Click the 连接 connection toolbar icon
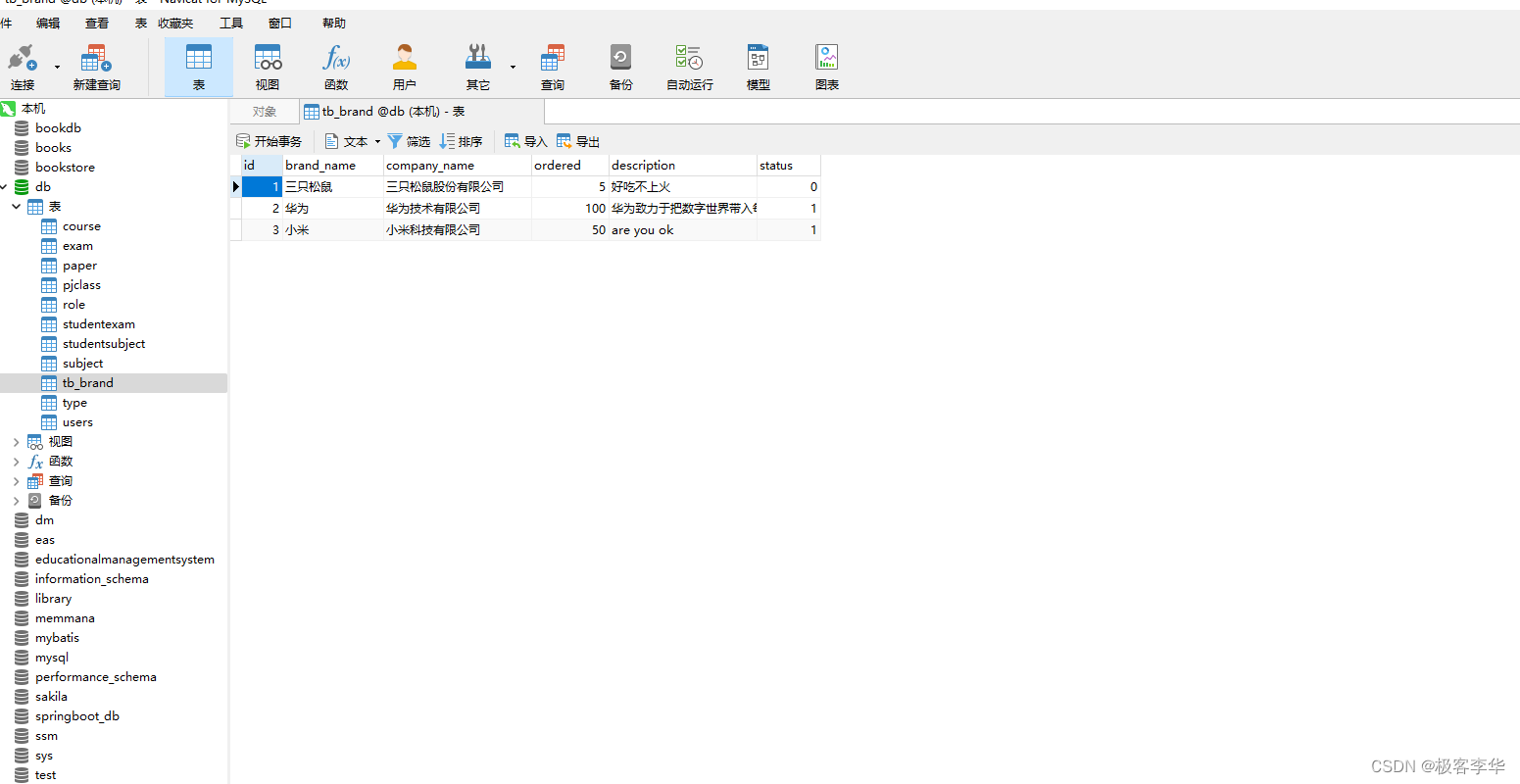 pyautogui.click(x=23, y=67)
